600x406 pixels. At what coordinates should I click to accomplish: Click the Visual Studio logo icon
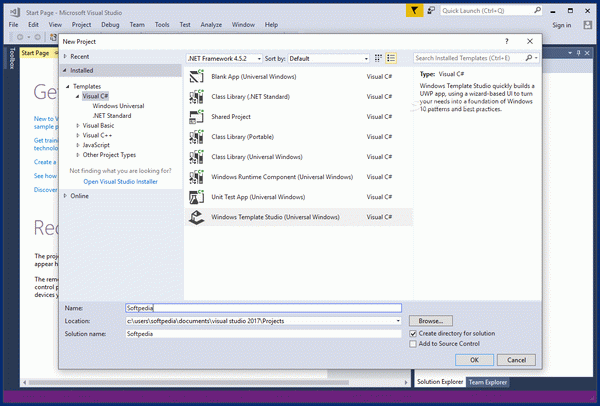pos(15,12)
